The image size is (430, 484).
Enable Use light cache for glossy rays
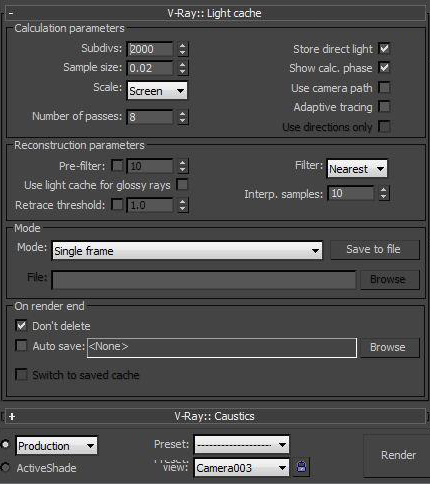pos(182,185)
